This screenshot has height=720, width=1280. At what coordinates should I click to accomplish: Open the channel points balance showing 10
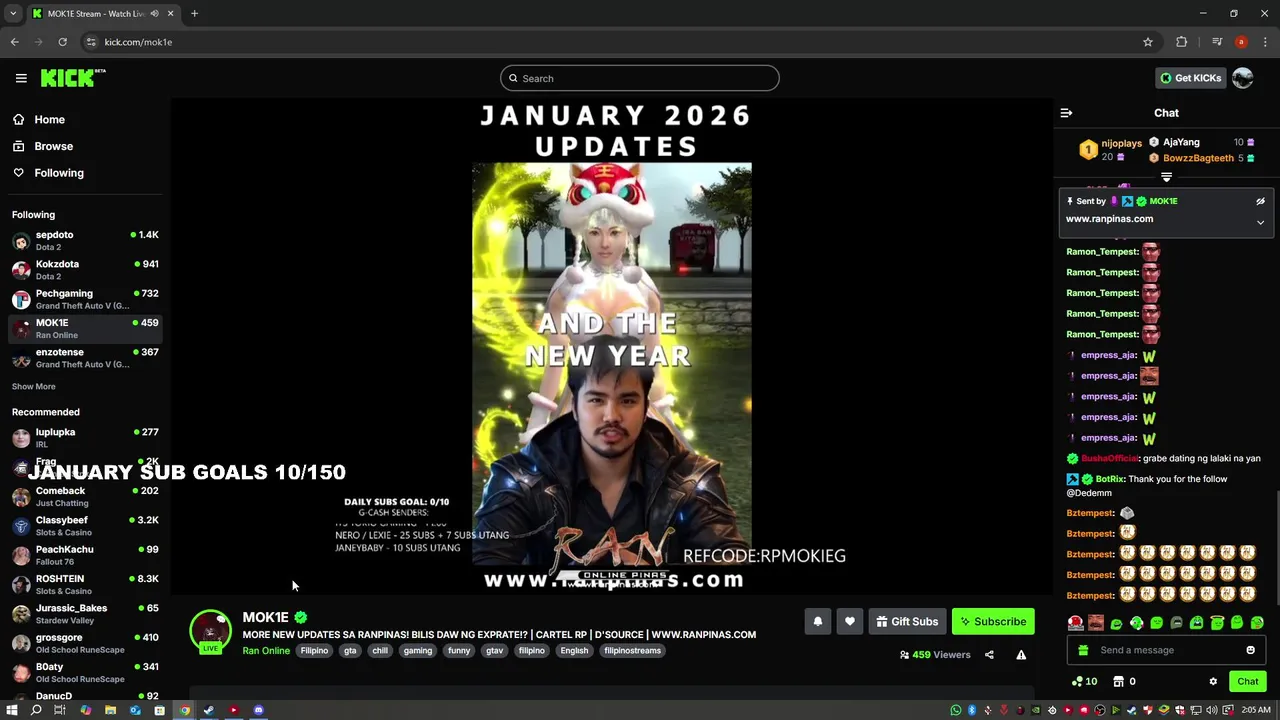(x=1084, y=681)
